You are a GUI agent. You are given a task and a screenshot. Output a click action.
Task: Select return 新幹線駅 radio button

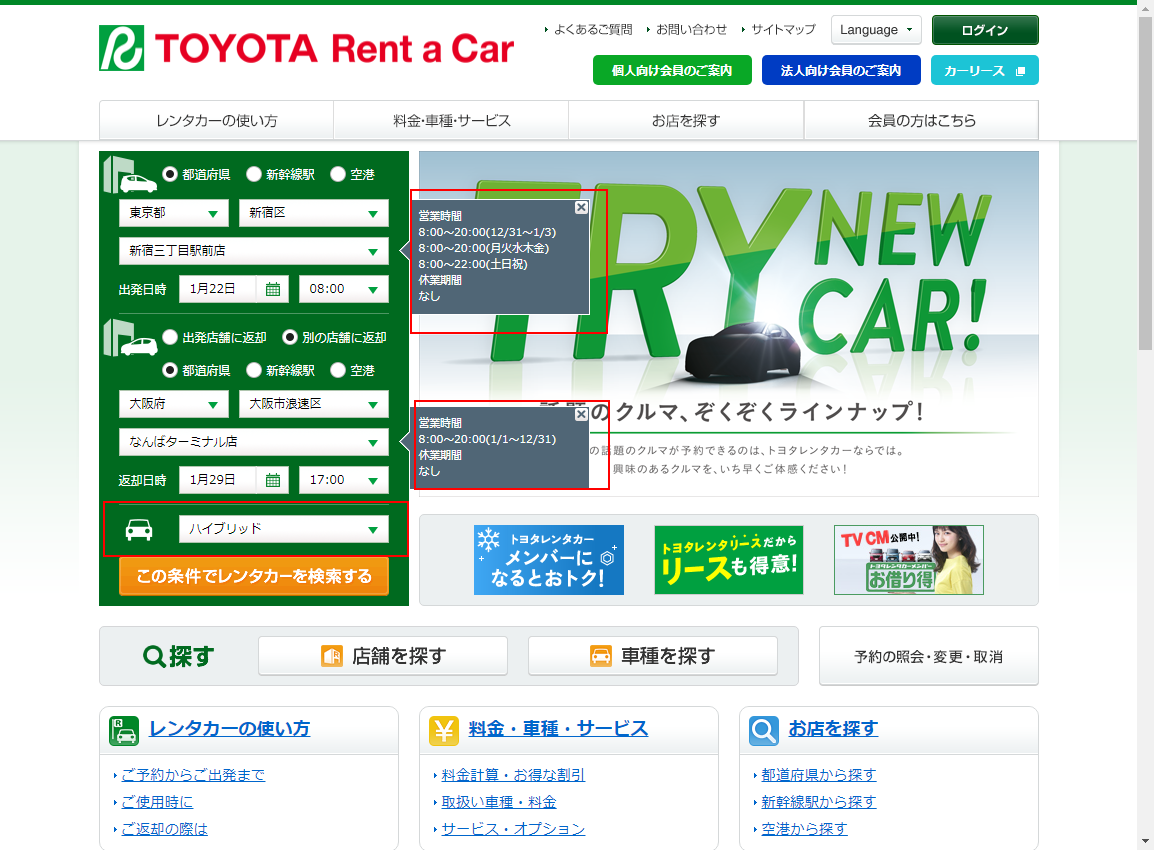(254, 370)
